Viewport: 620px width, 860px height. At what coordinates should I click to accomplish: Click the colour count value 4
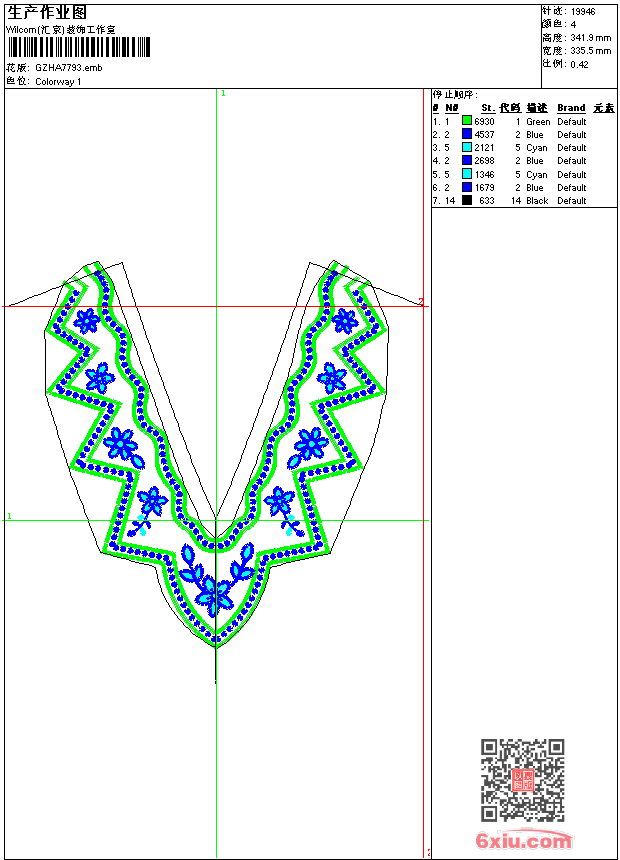(573, 25)
